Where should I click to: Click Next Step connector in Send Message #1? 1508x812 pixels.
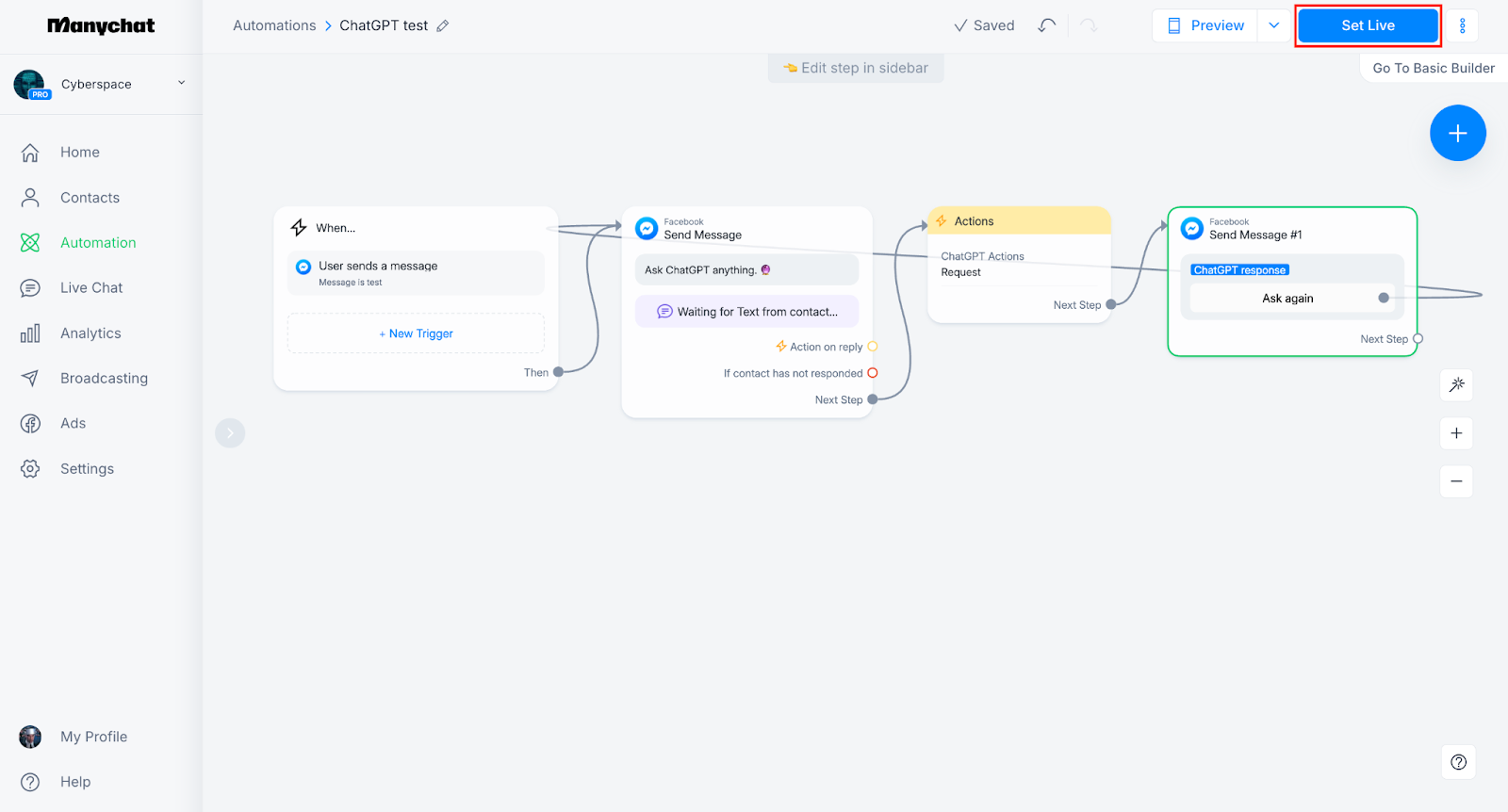click(x=1418, y=339)
